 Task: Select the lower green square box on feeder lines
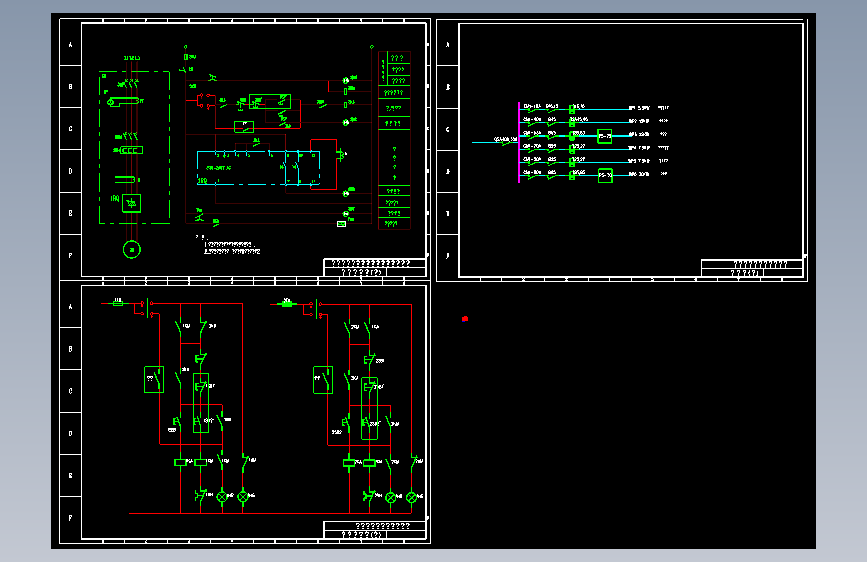click(x=605, y=175)
